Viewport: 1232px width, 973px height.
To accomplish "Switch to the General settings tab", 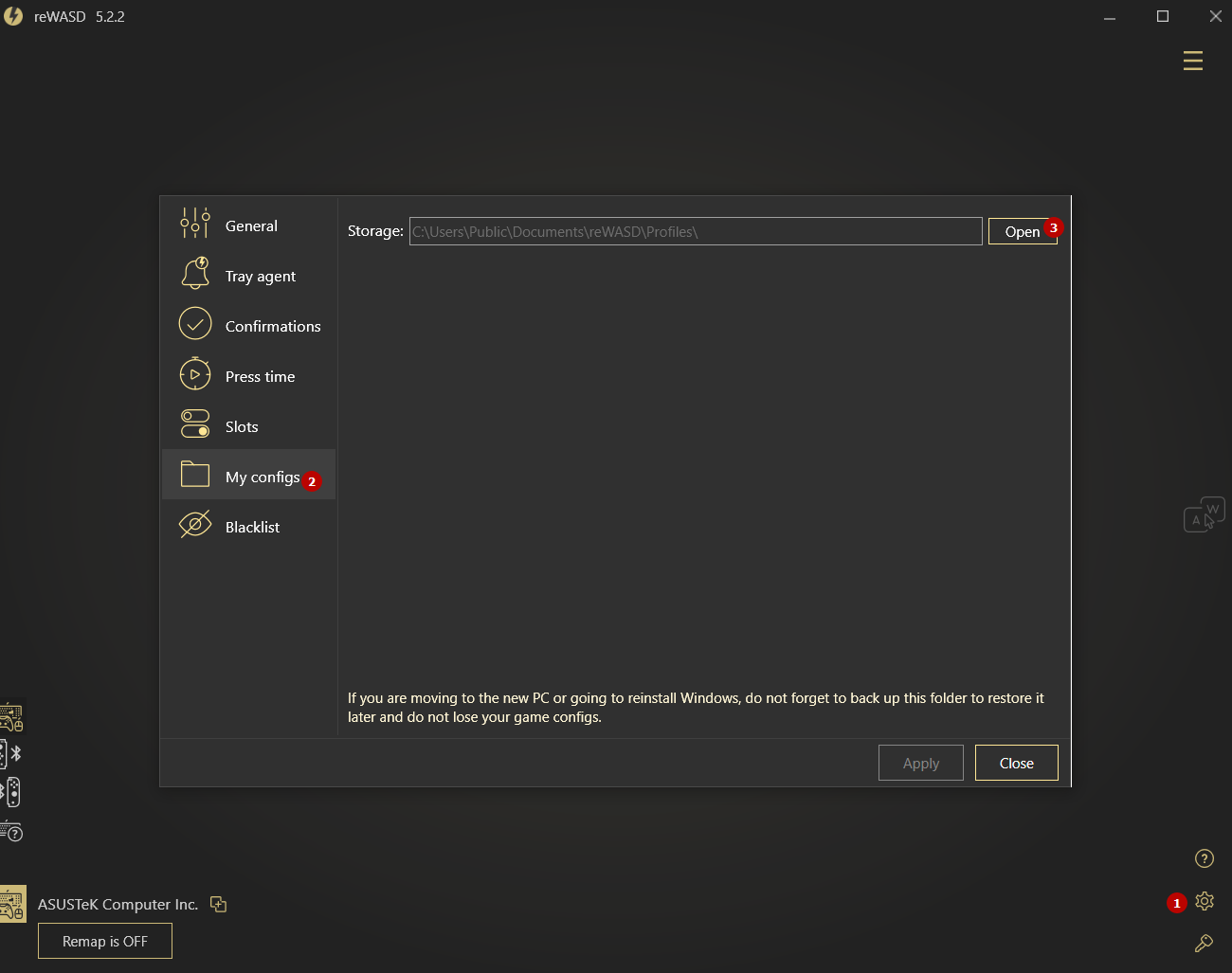I will click(x=249, y=225).
